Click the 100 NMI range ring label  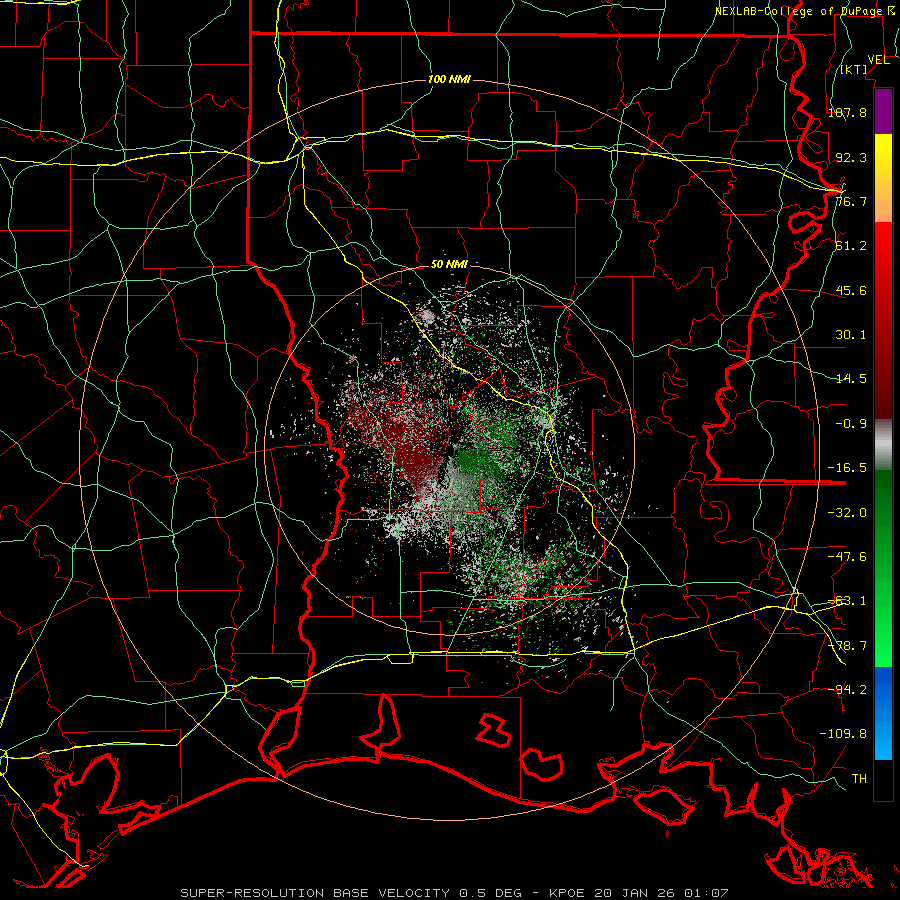449,79
